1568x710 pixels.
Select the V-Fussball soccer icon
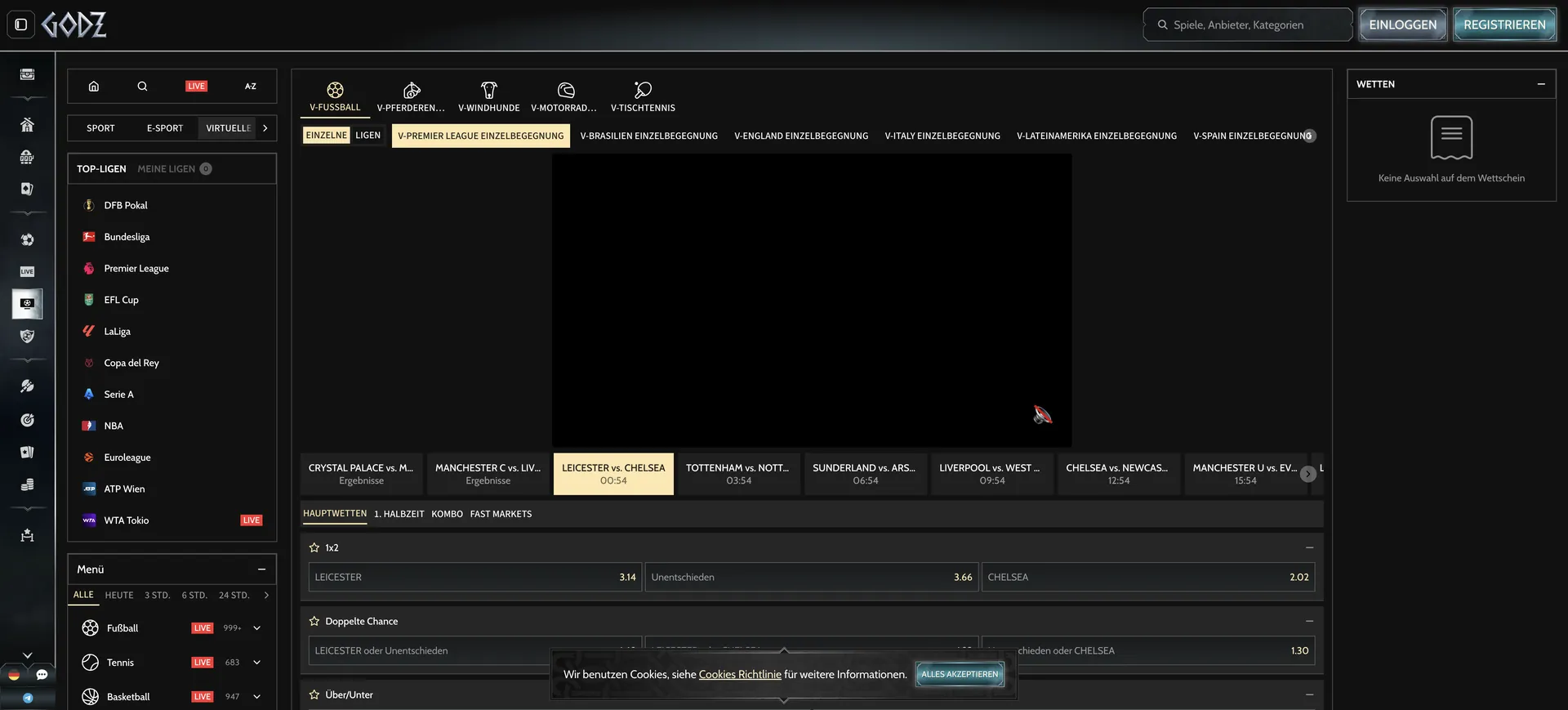335,90
